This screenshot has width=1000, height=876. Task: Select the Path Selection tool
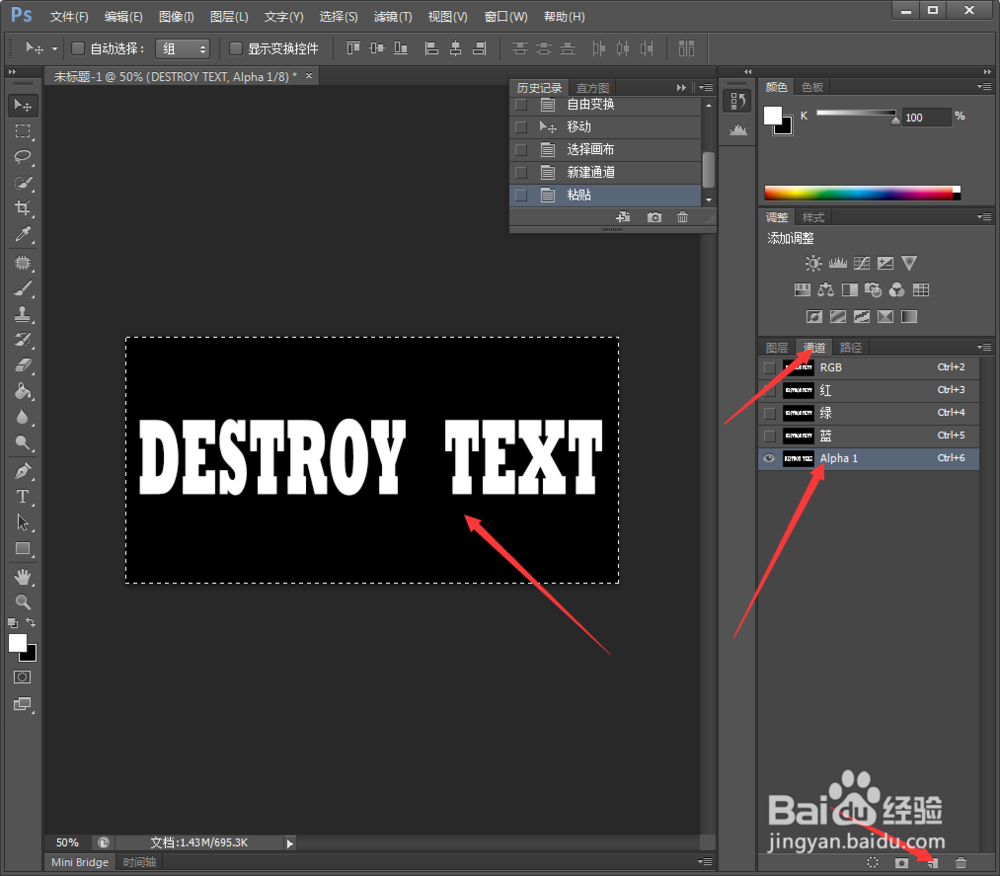pos(23,523)
